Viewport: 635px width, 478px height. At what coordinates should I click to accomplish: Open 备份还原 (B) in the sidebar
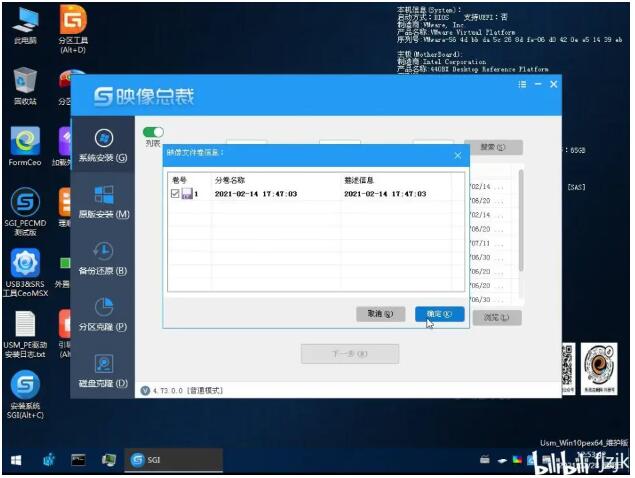point(103,258)
